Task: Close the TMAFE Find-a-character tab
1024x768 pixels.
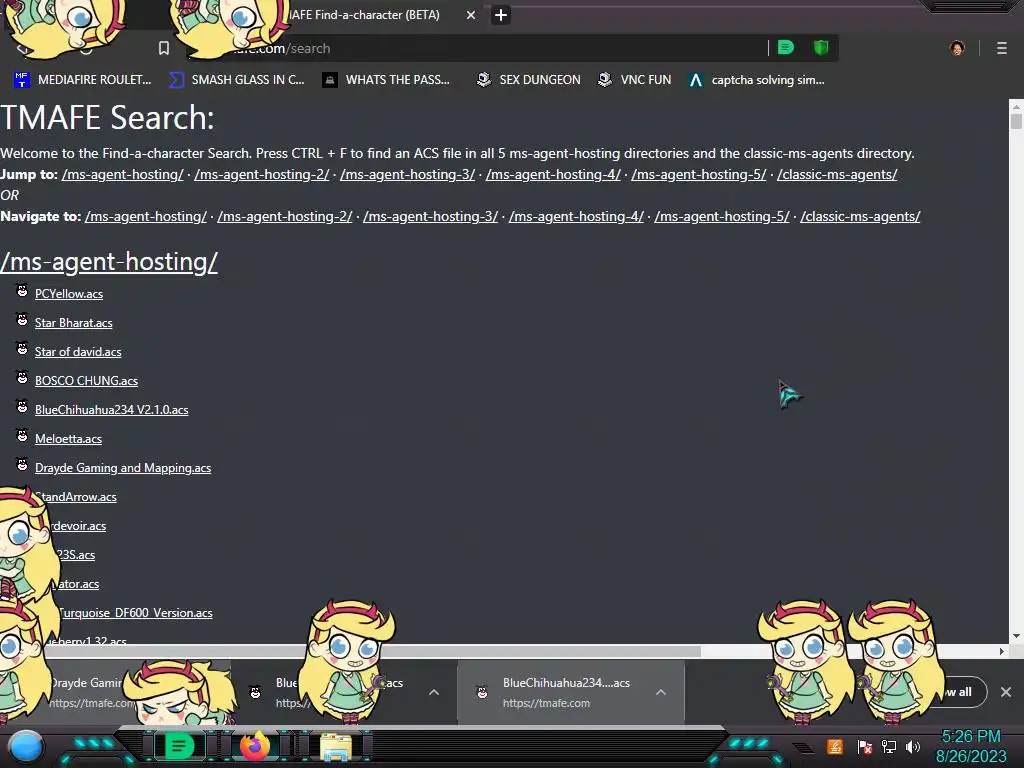Action: [471, 15]
